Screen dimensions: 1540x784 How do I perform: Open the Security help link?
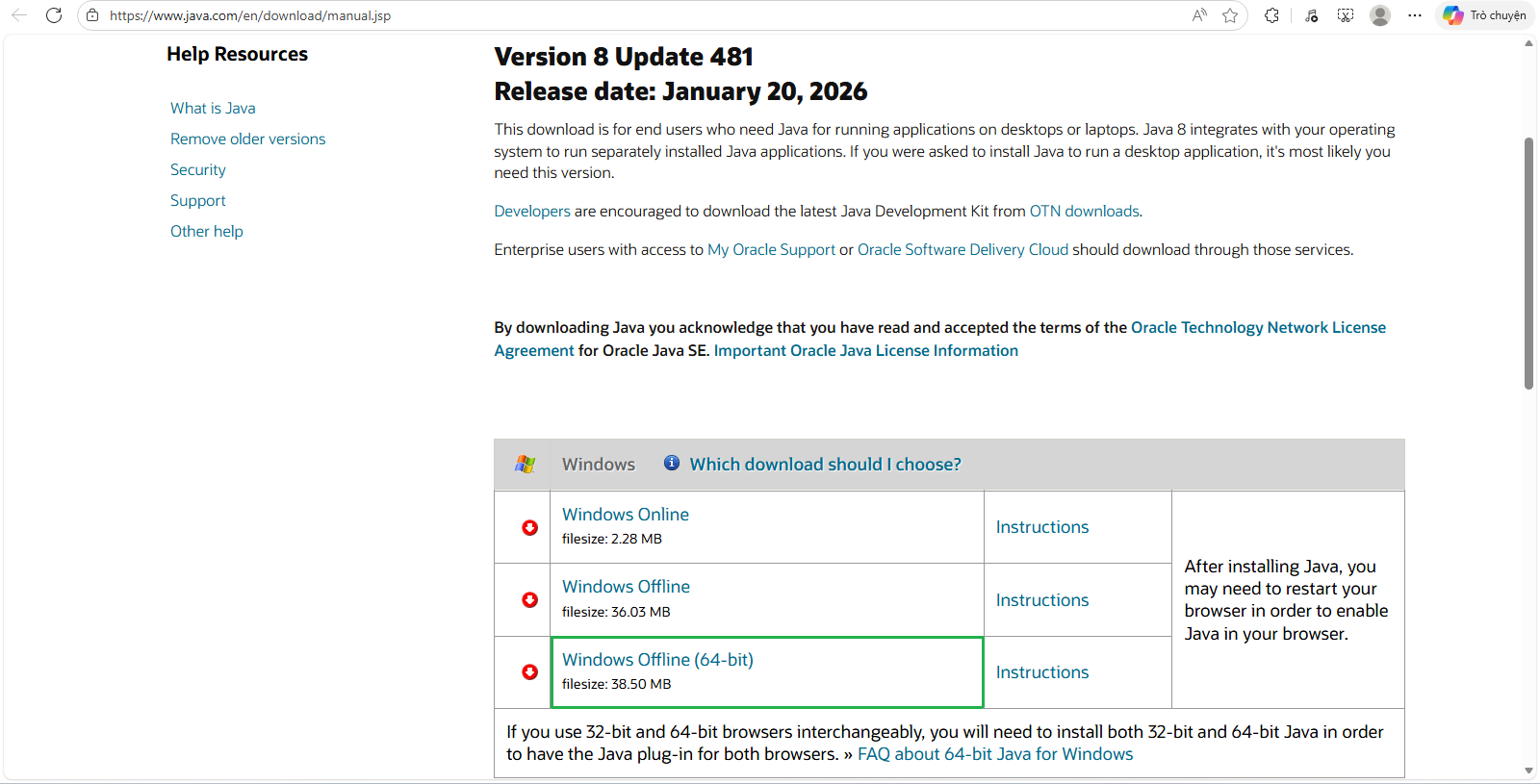[198, 169]
